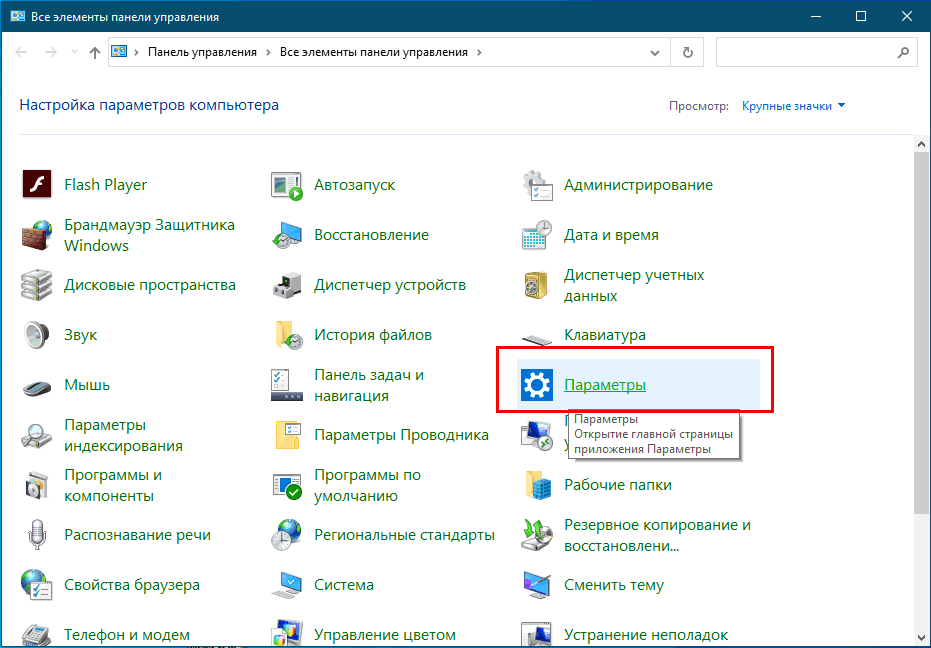Click the Forward navigation arrow
Screen dimensions: 931x648
(51, 52)
